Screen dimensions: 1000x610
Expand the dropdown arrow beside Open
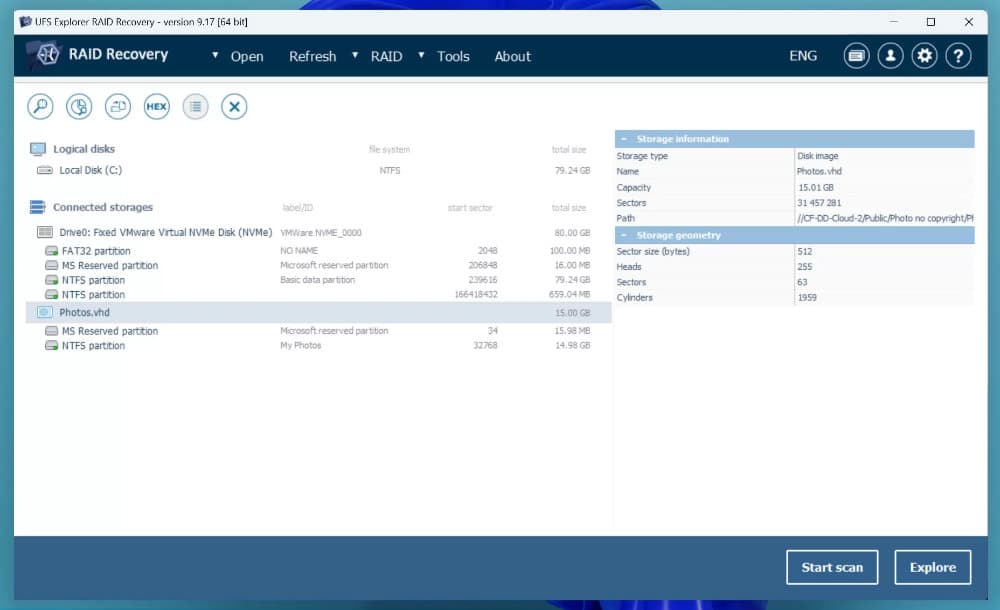click(215, 56)
